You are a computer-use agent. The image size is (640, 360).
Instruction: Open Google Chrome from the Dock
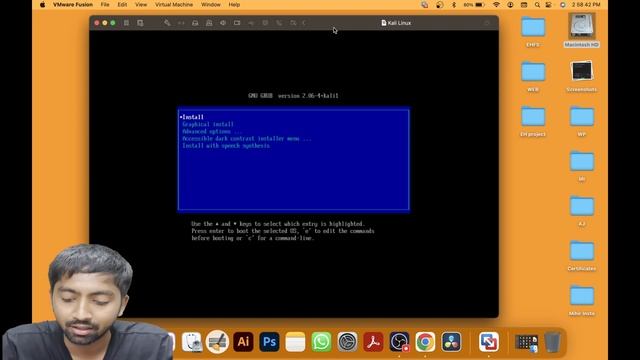425,342
